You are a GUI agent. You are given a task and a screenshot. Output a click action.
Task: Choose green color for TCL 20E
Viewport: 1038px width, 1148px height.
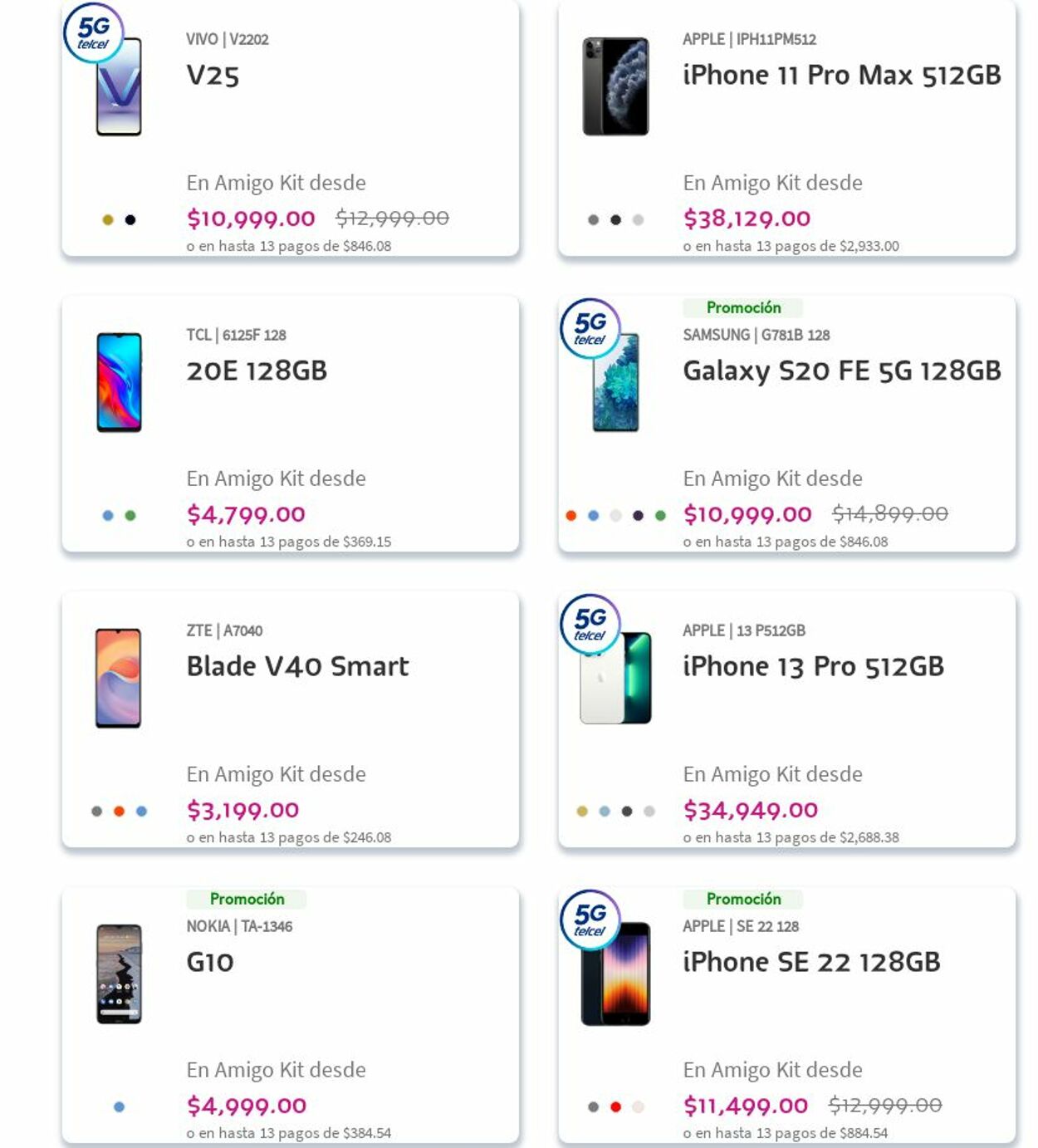point(130,516)
